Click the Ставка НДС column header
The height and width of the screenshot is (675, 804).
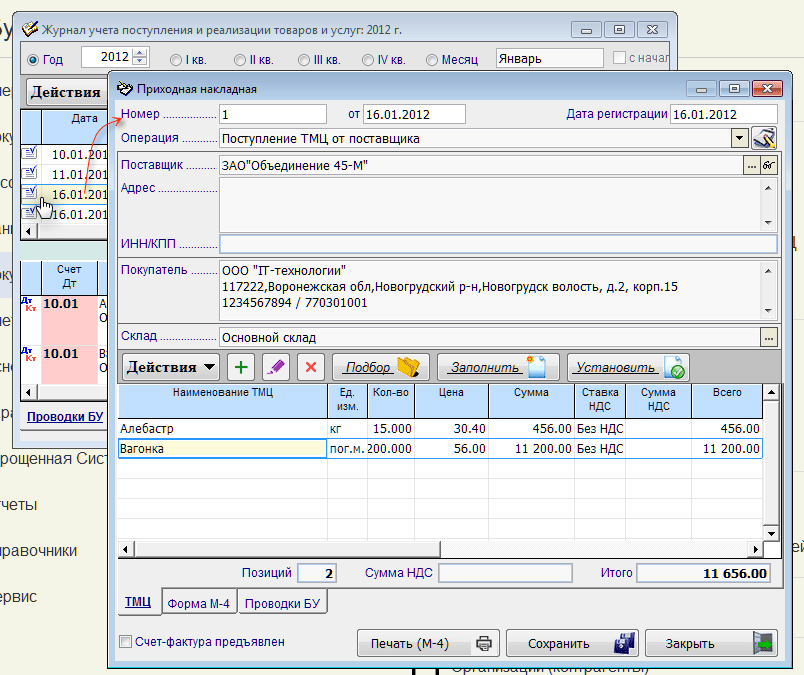tap(599, 401)
